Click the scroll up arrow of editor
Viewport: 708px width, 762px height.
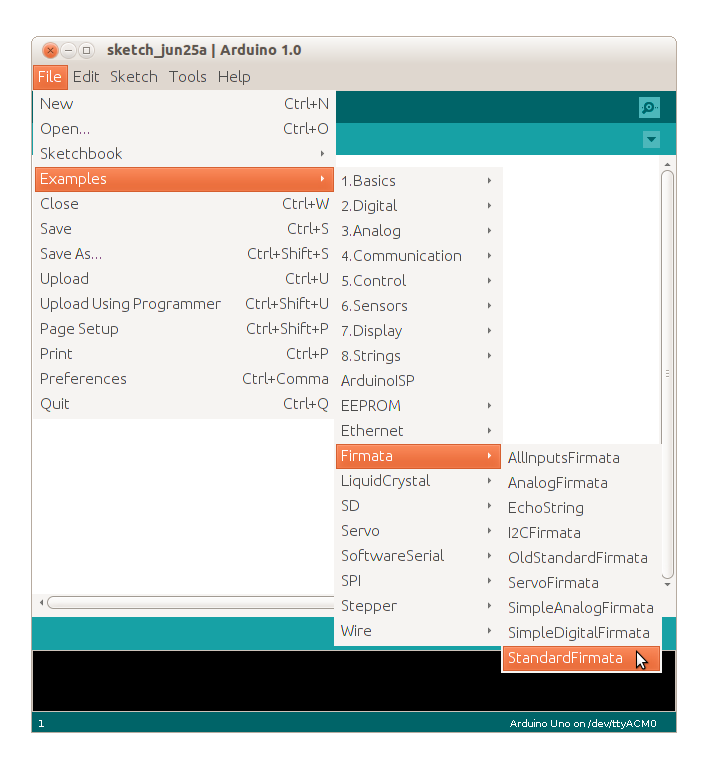tap(668, 165)
